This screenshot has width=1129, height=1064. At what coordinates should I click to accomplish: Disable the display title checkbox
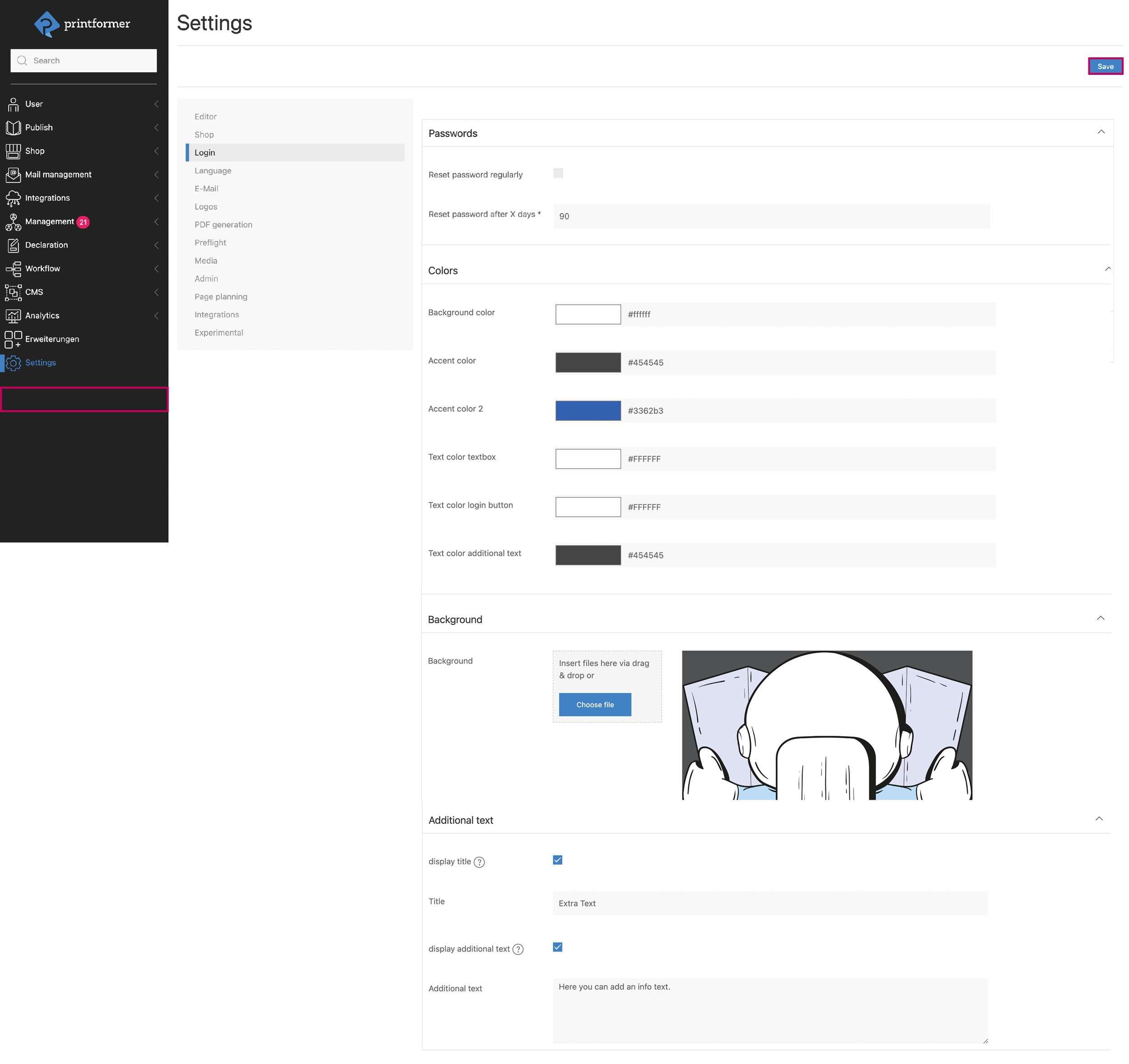tap(557, 859)
